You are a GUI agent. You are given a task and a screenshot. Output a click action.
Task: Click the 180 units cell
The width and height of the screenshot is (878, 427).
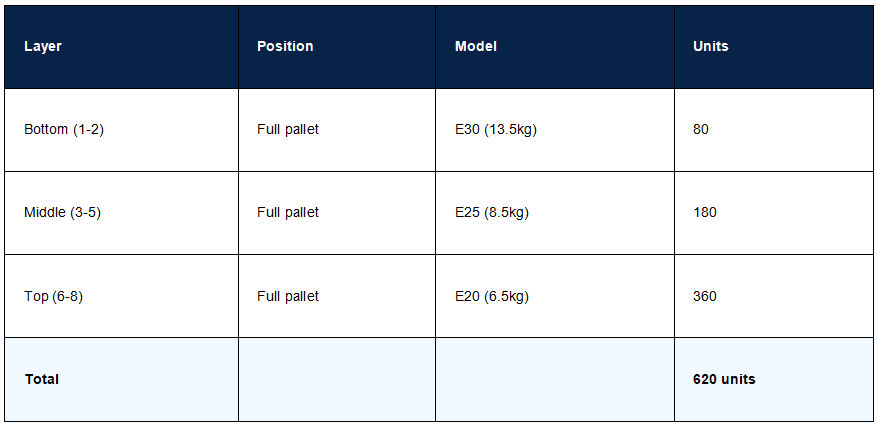pos(774,213)
